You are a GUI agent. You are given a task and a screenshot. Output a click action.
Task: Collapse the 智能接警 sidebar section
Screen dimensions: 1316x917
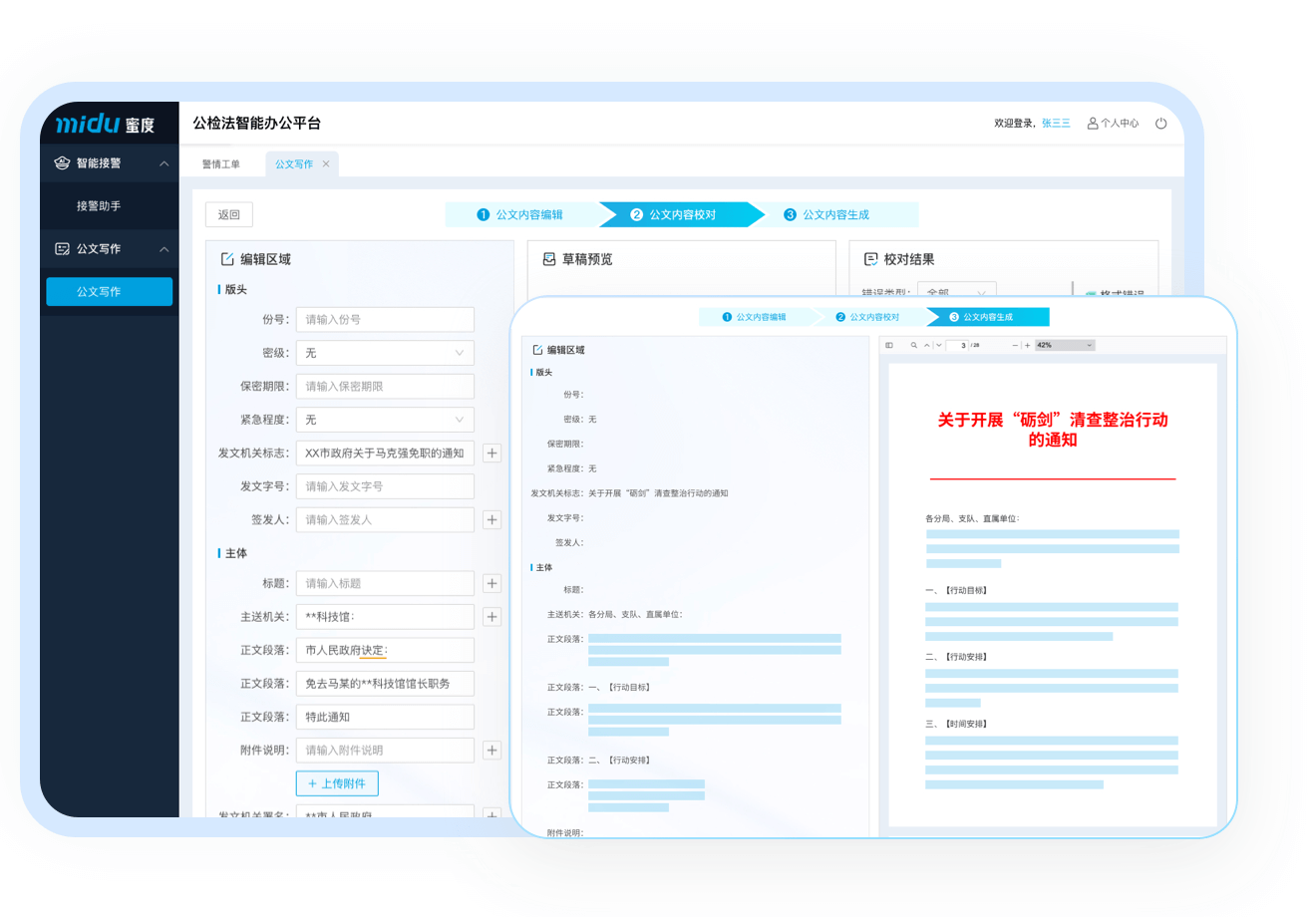pos(164,163)
